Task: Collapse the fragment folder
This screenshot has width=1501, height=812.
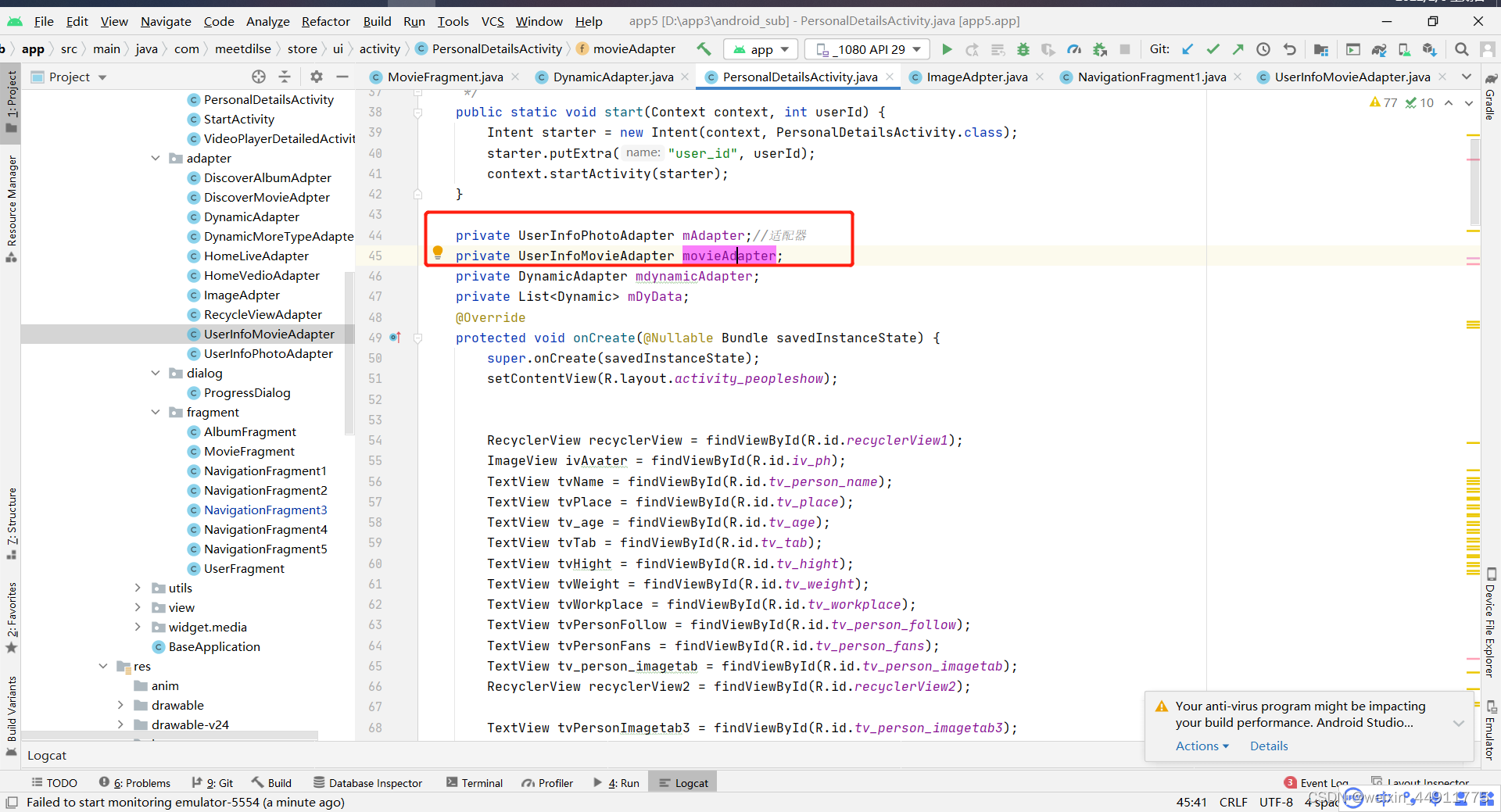Action: (x=156, y=412)
